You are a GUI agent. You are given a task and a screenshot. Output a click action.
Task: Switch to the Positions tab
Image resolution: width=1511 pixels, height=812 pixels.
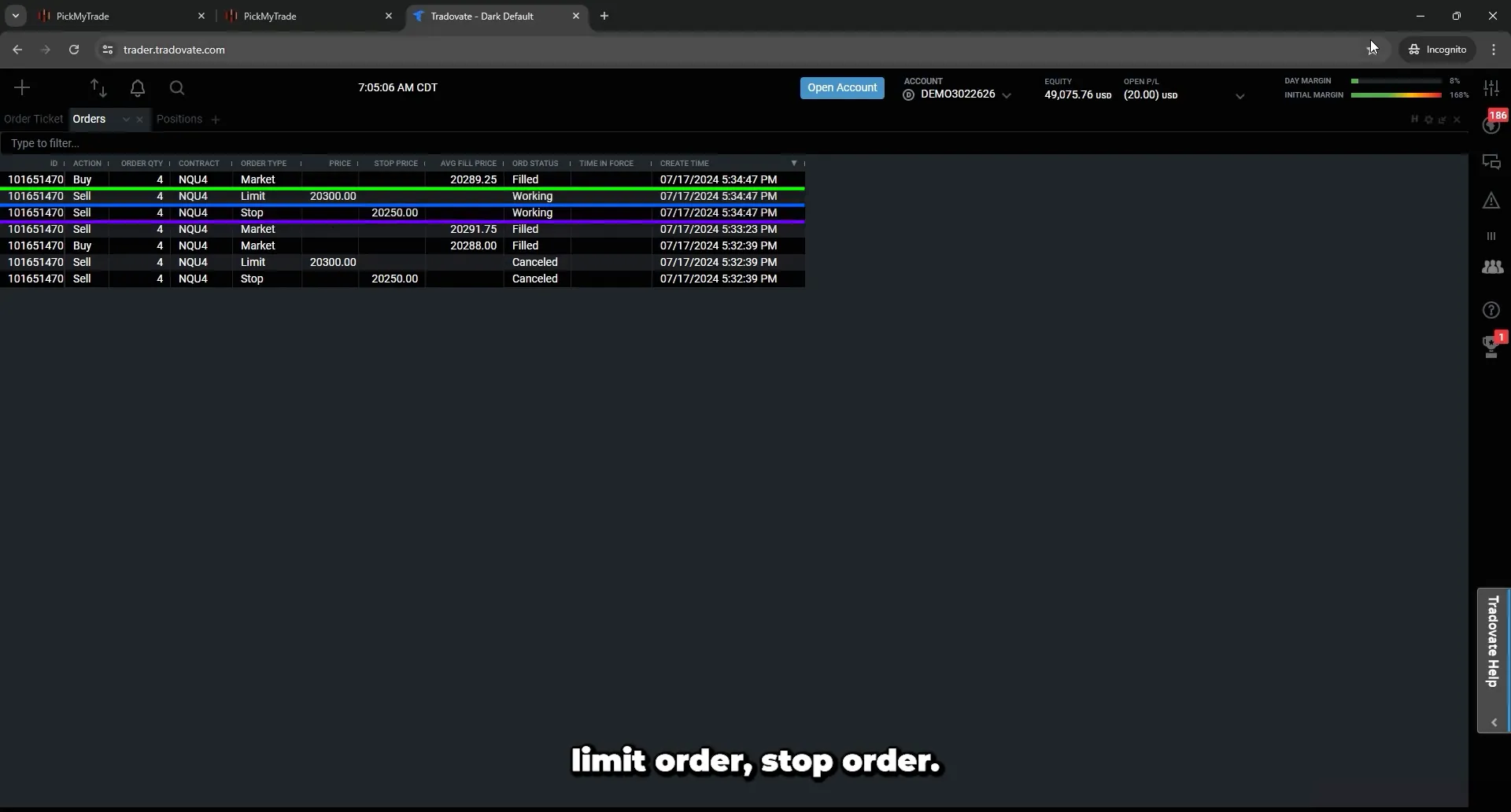click(x=179, y=119)
